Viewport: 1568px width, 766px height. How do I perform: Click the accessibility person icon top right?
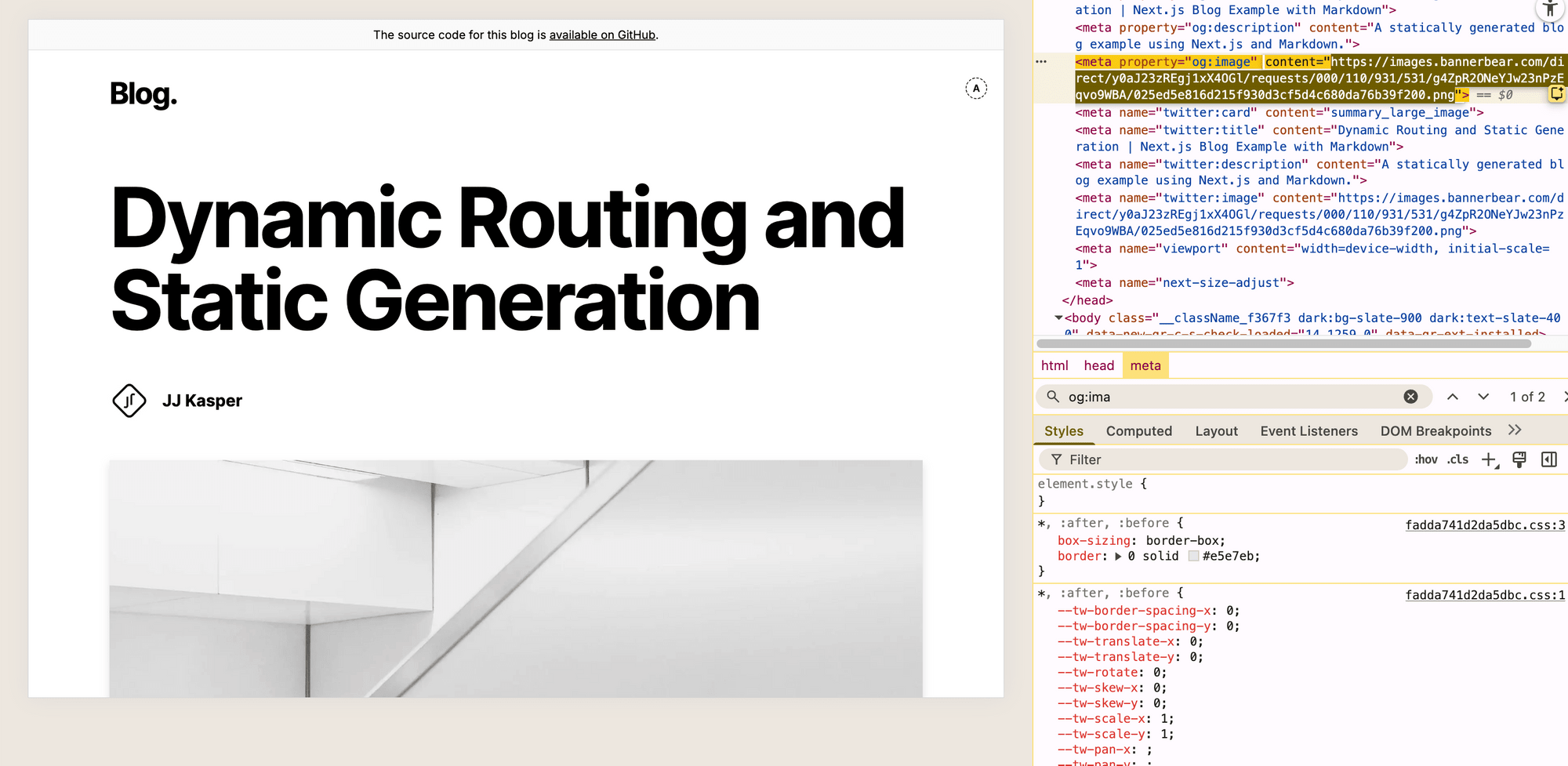click(x=1550, y=9)
